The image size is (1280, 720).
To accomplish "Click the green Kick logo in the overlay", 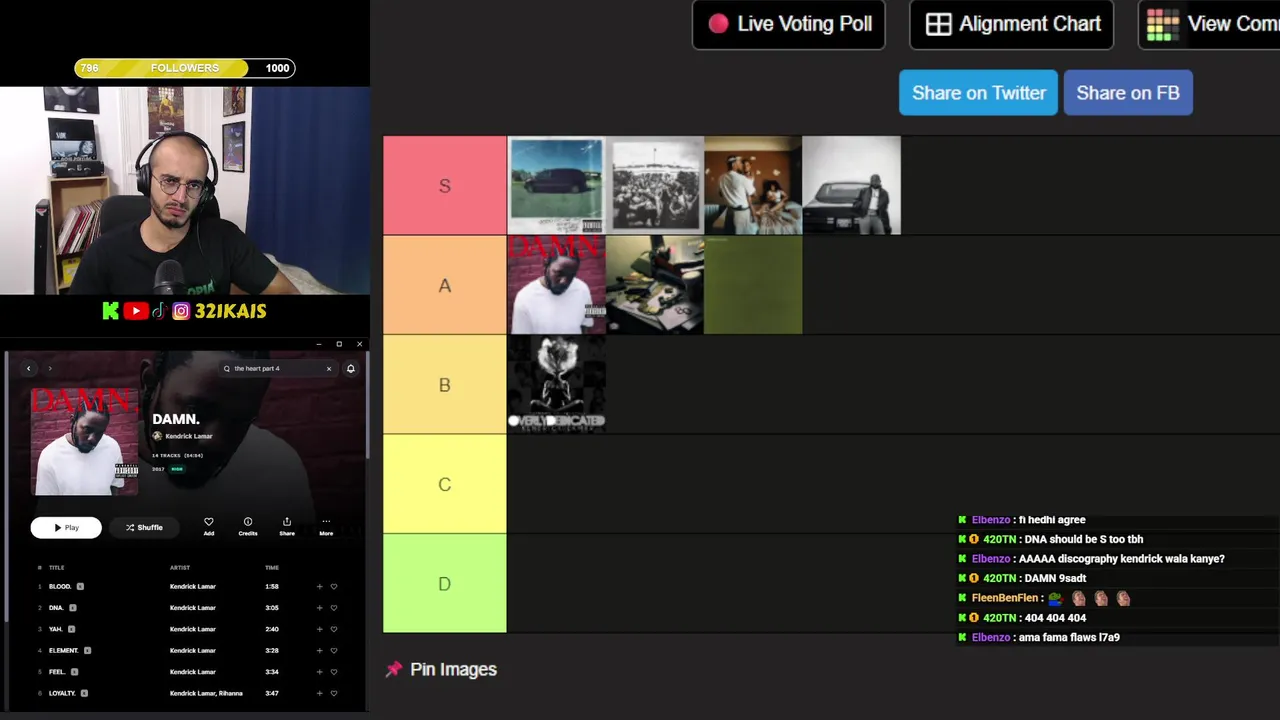I will point(110,311).
